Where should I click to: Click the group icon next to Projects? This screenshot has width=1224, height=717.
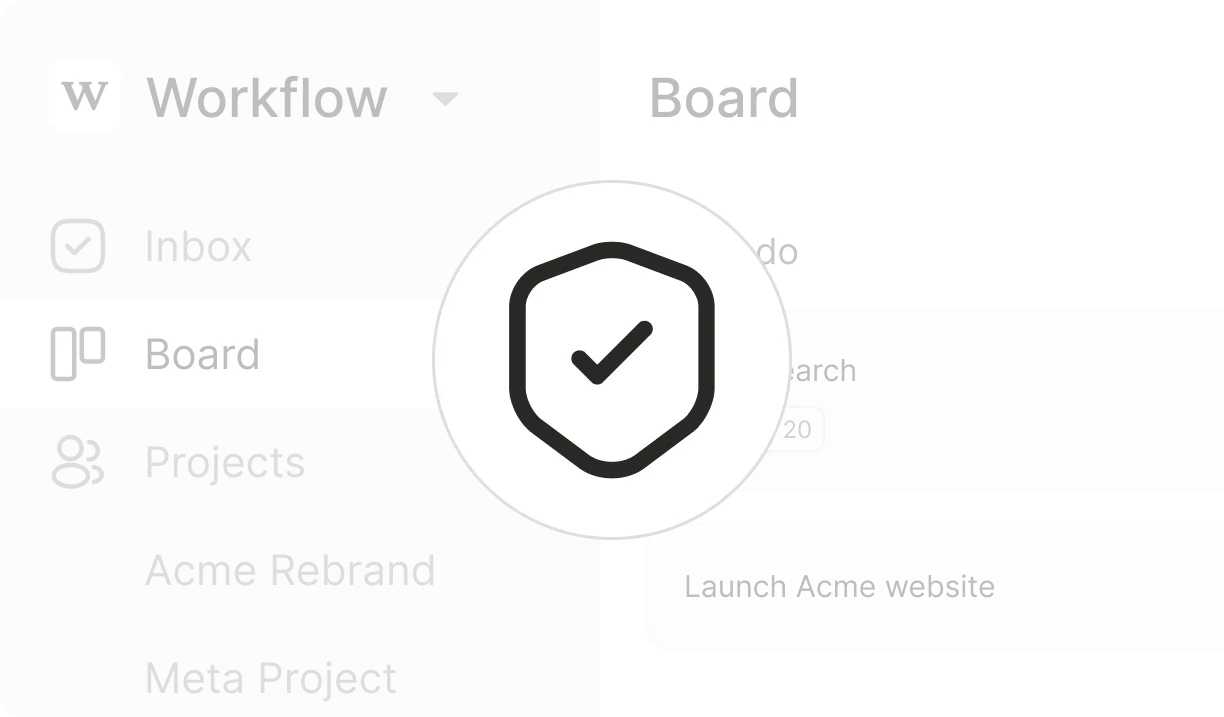pos(76,462)
